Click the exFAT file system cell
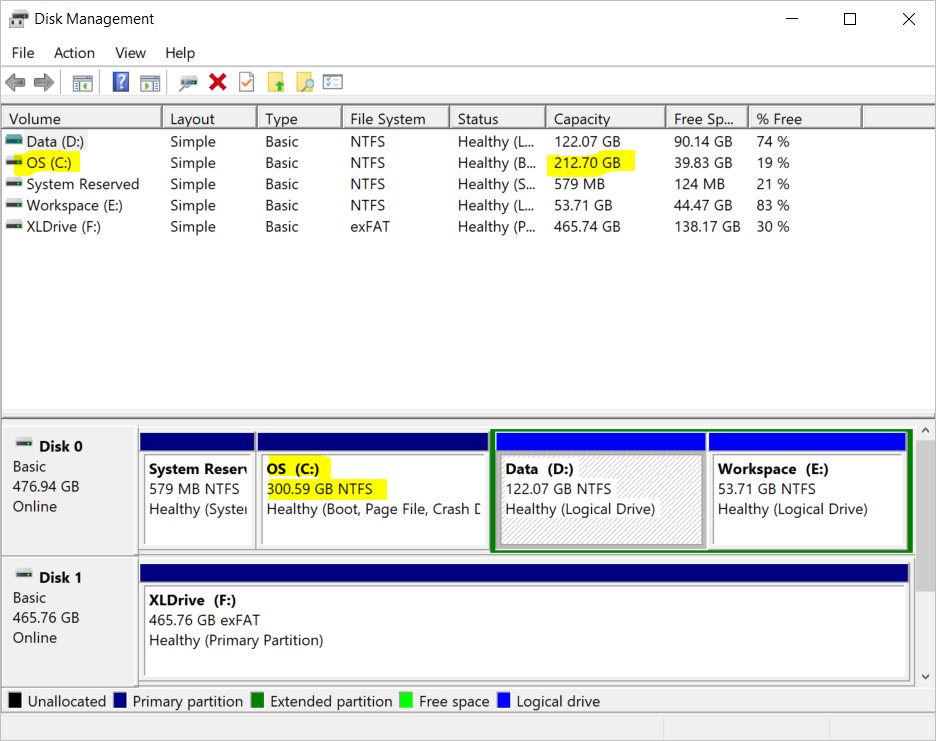Screen dimensions: 936x741 click(370, 227)
